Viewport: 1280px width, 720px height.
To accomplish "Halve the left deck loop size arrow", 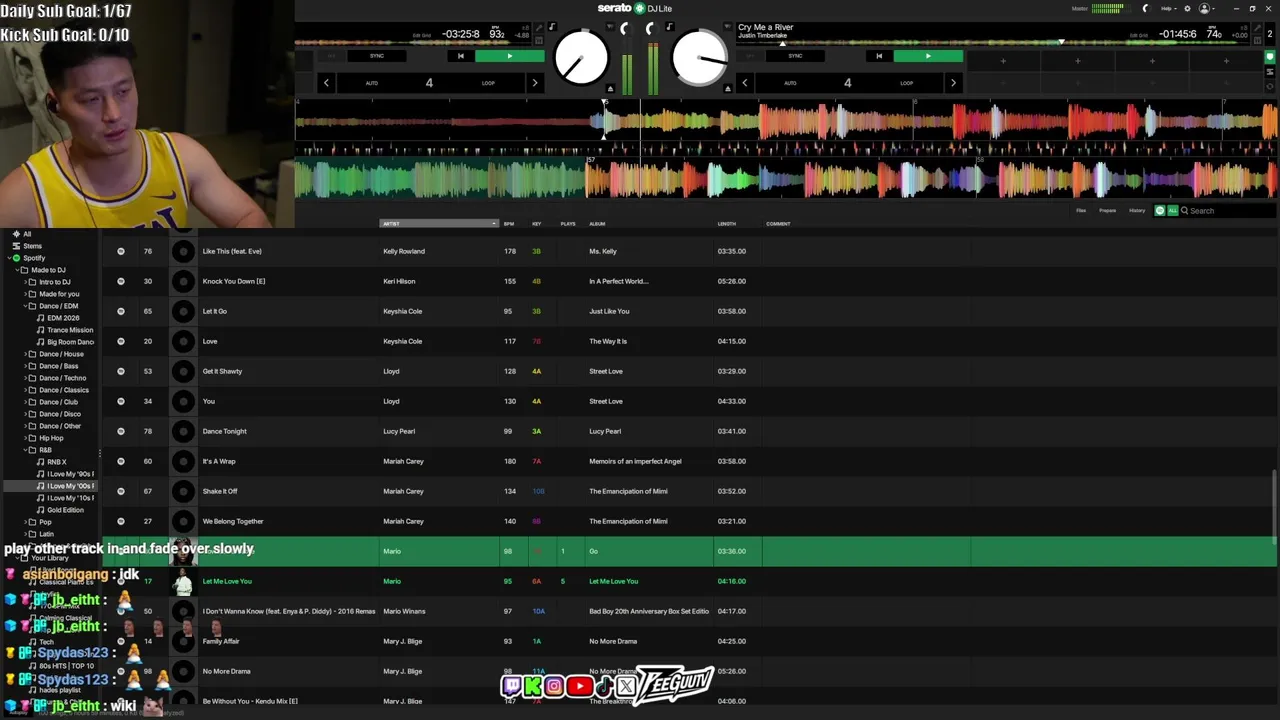I will point(326,83).
